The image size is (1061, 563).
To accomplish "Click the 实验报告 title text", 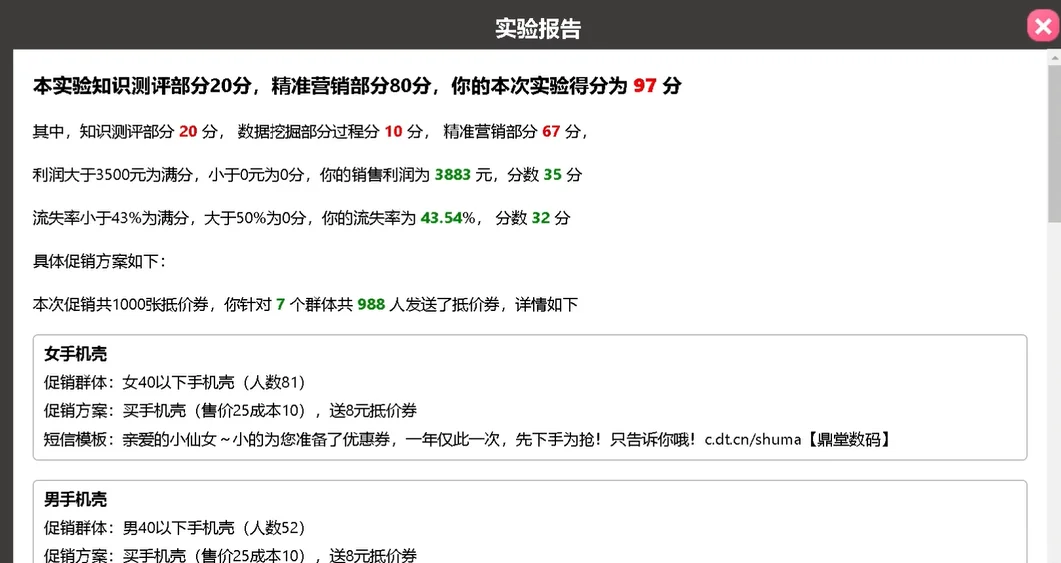I will point(537,28).
